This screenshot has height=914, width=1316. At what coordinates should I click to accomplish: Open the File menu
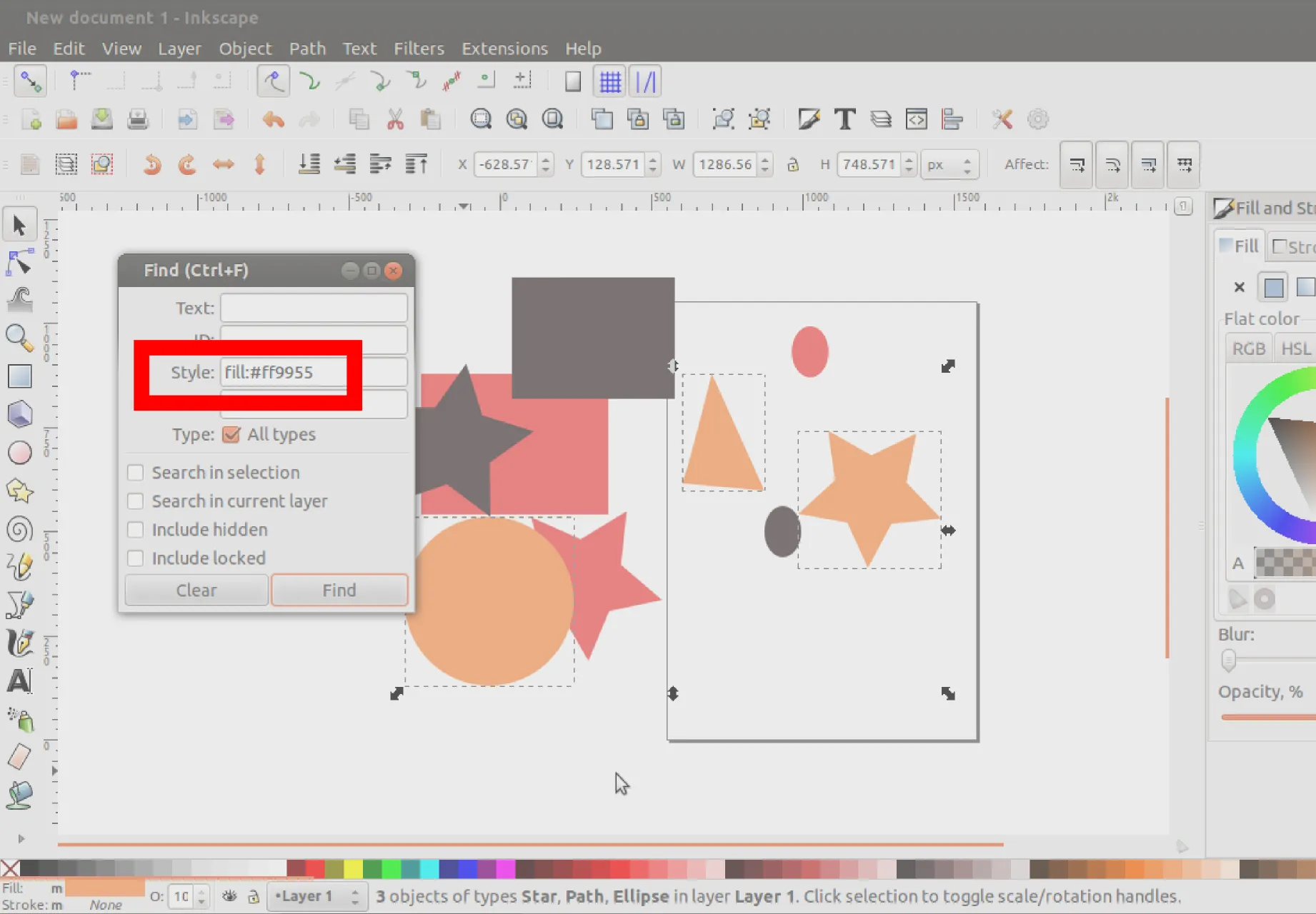[x=22, y=49]
